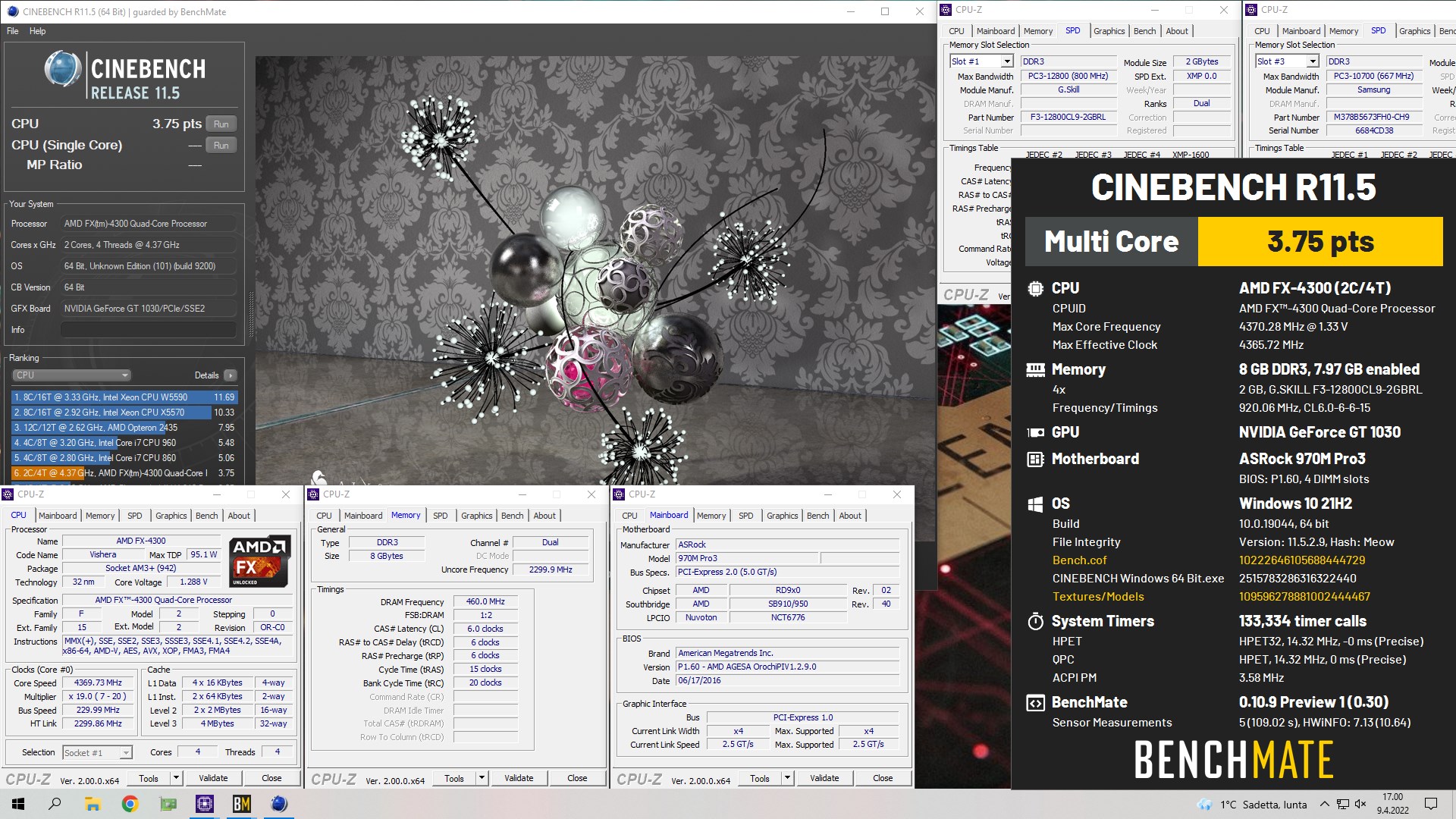This screenshot has width=1456, height=819.
Task: Click the Textures/Models label in BenchMate
Action: [1098, 597]
